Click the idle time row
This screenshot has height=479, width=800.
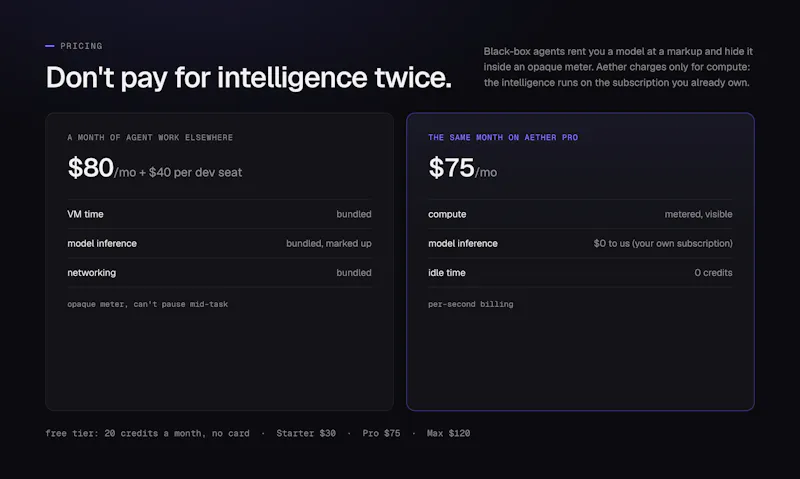[580, 273]
